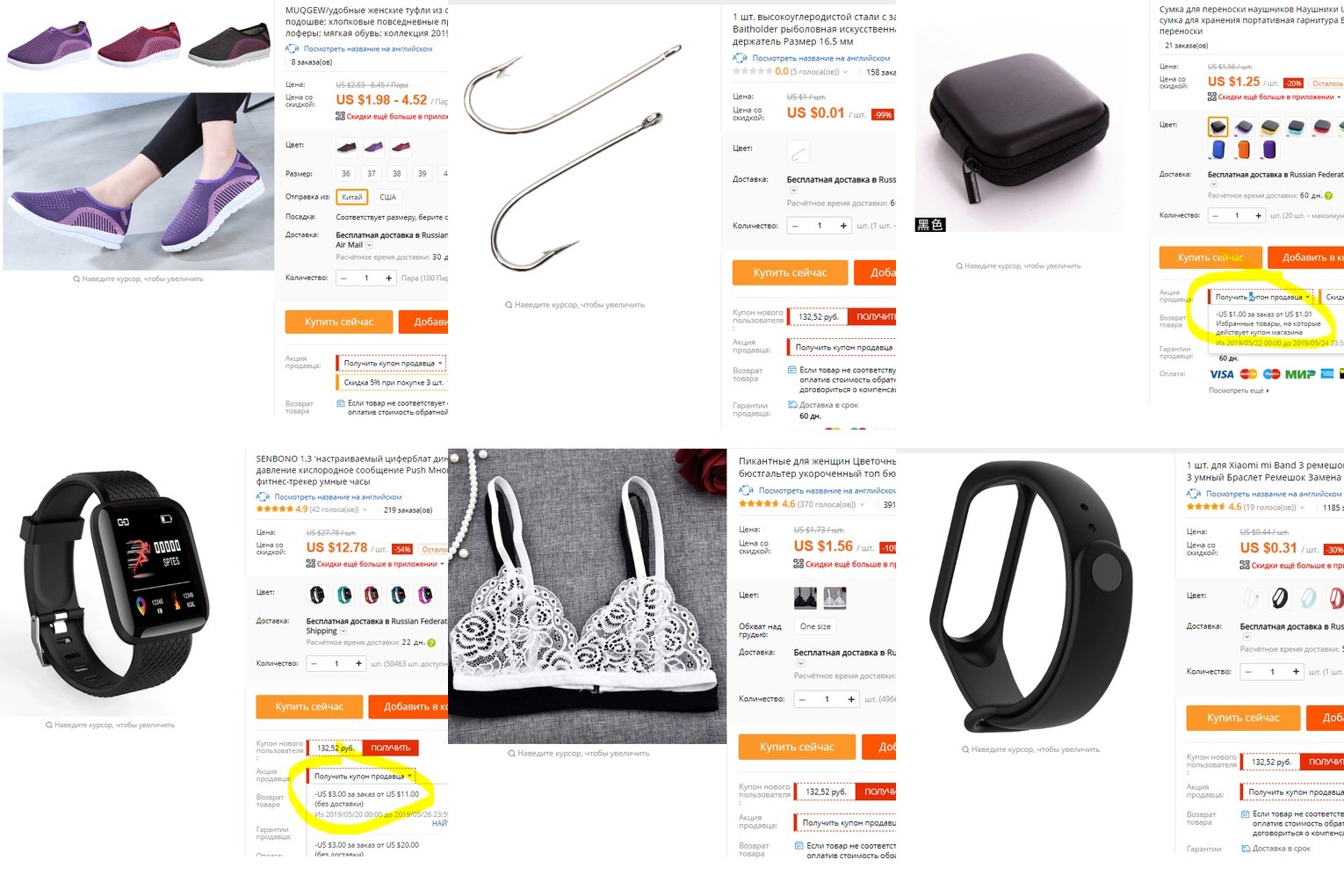Viewport: 1344px width, 896px height.
Task: Click Купить сейчас button for smartwatch
Action: click(x=309, y=706)
